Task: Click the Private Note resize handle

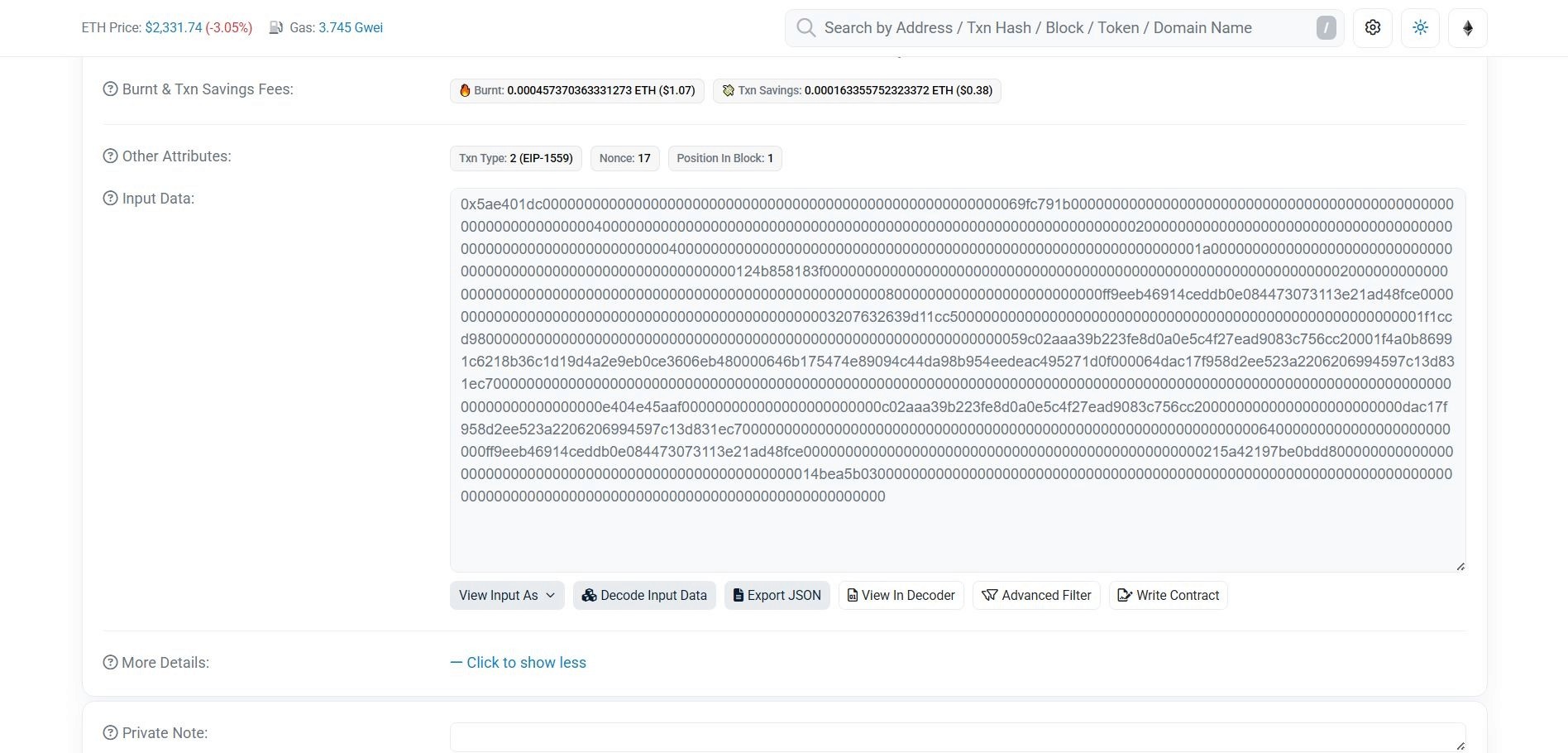Action: [x=1460, y=746]
